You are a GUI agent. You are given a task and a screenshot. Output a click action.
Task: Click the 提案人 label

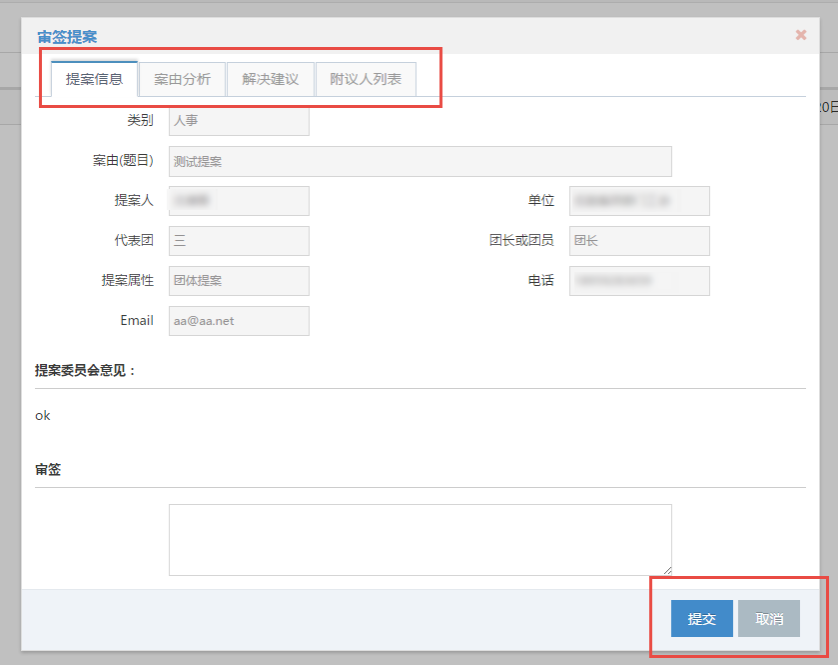point(134,200)
